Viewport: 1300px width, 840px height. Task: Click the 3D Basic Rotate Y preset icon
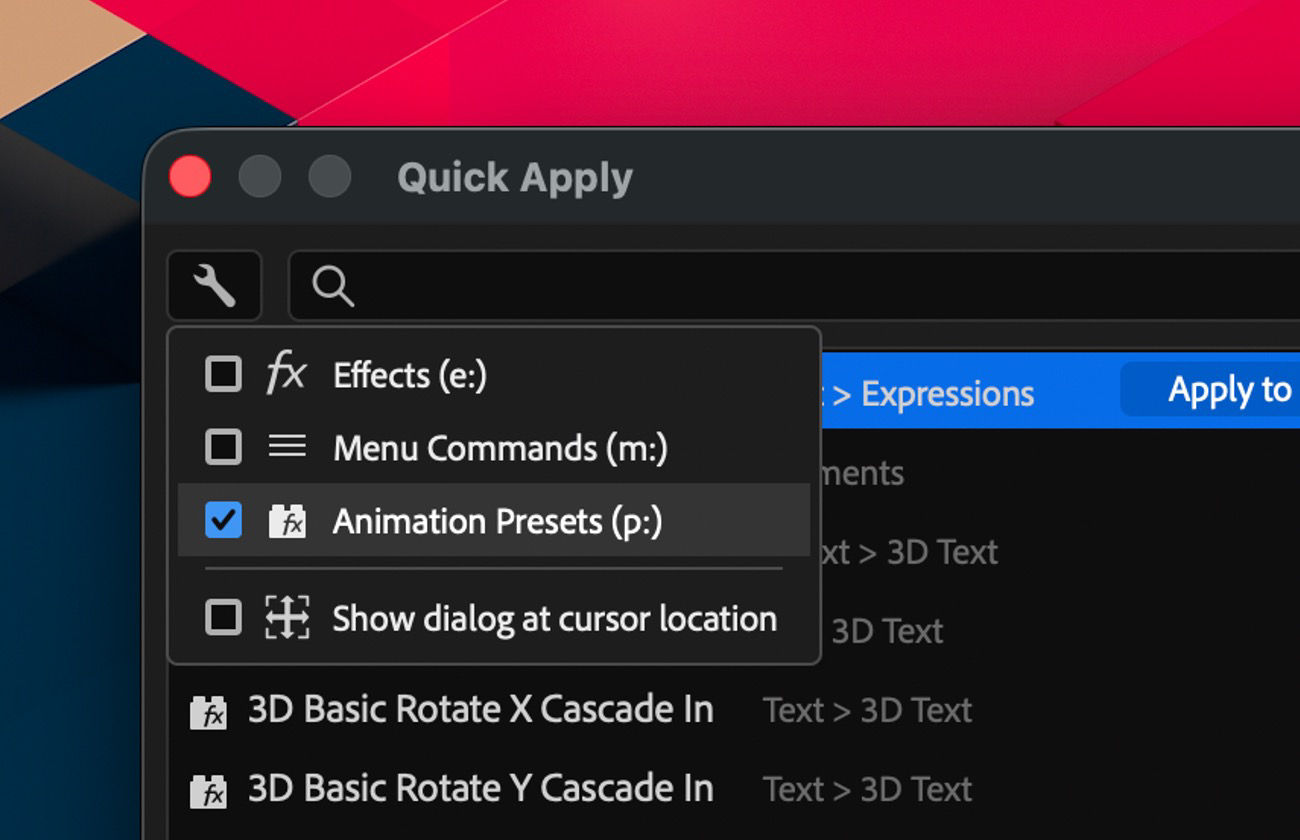click(208, 791)
